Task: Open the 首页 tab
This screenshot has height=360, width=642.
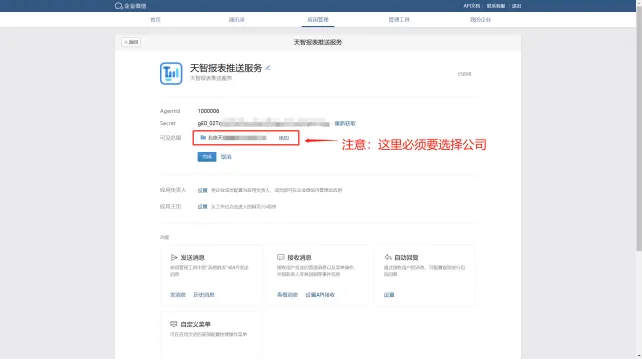Action: 155,20
